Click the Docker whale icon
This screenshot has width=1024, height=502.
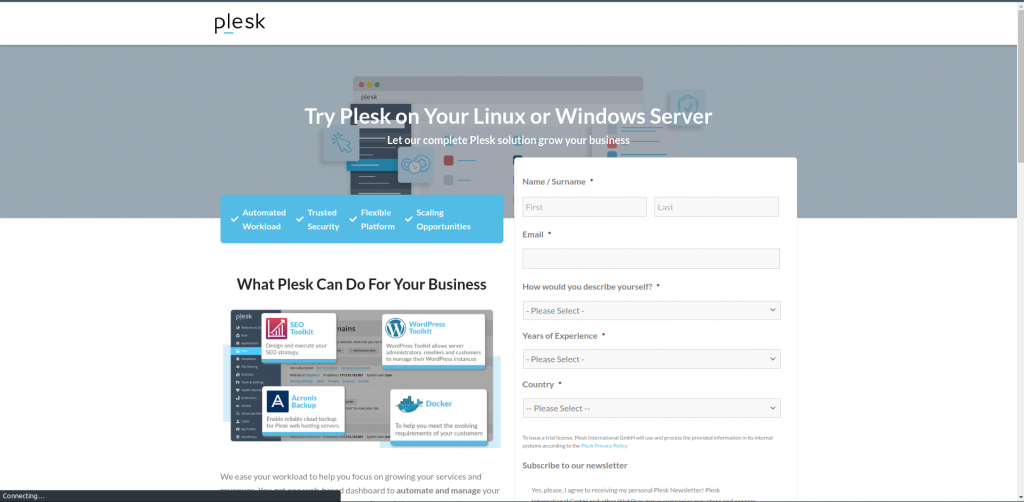tap(410, 404)
